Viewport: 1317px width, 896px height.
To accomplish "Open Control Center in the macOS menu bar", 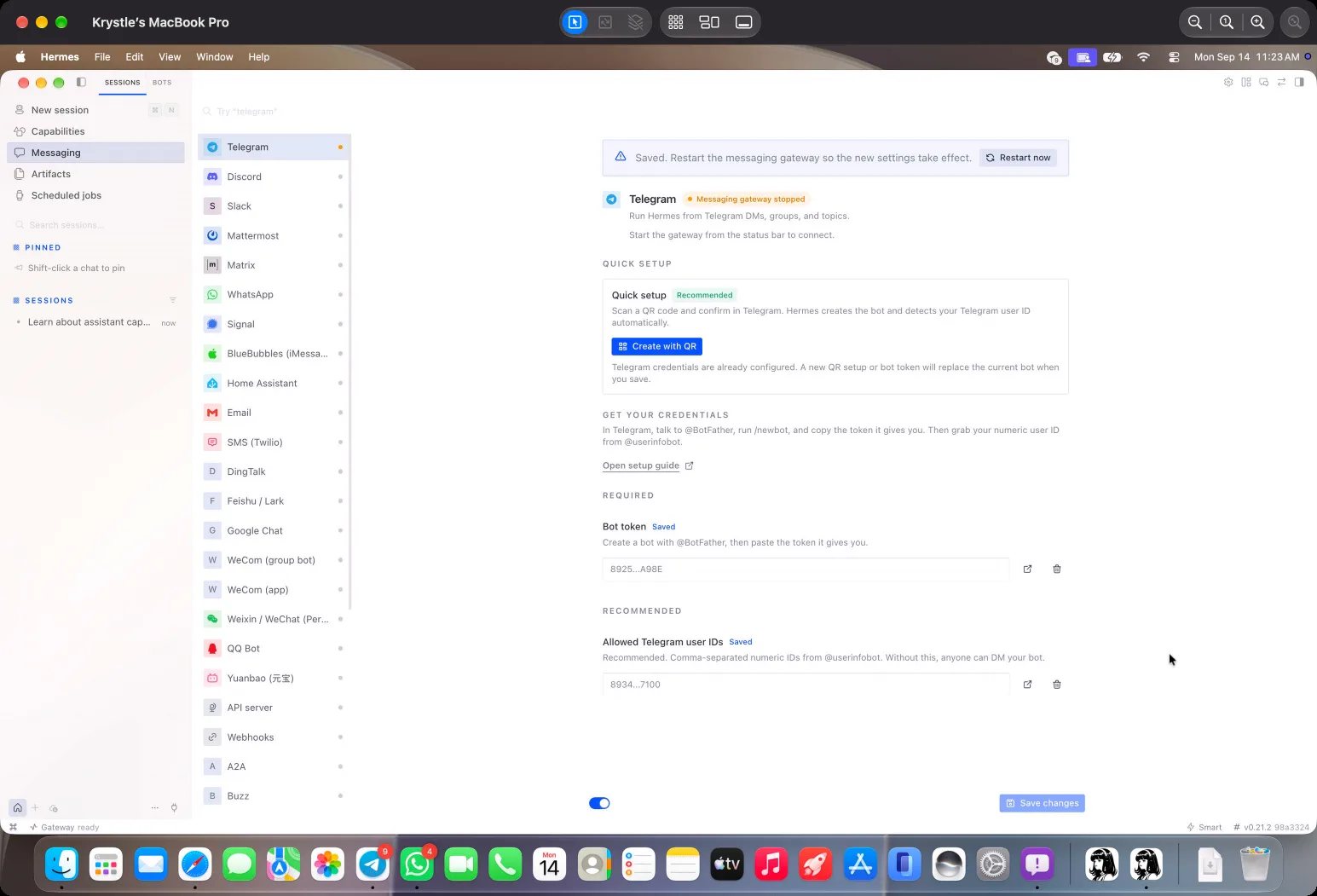I will 1174,57.
